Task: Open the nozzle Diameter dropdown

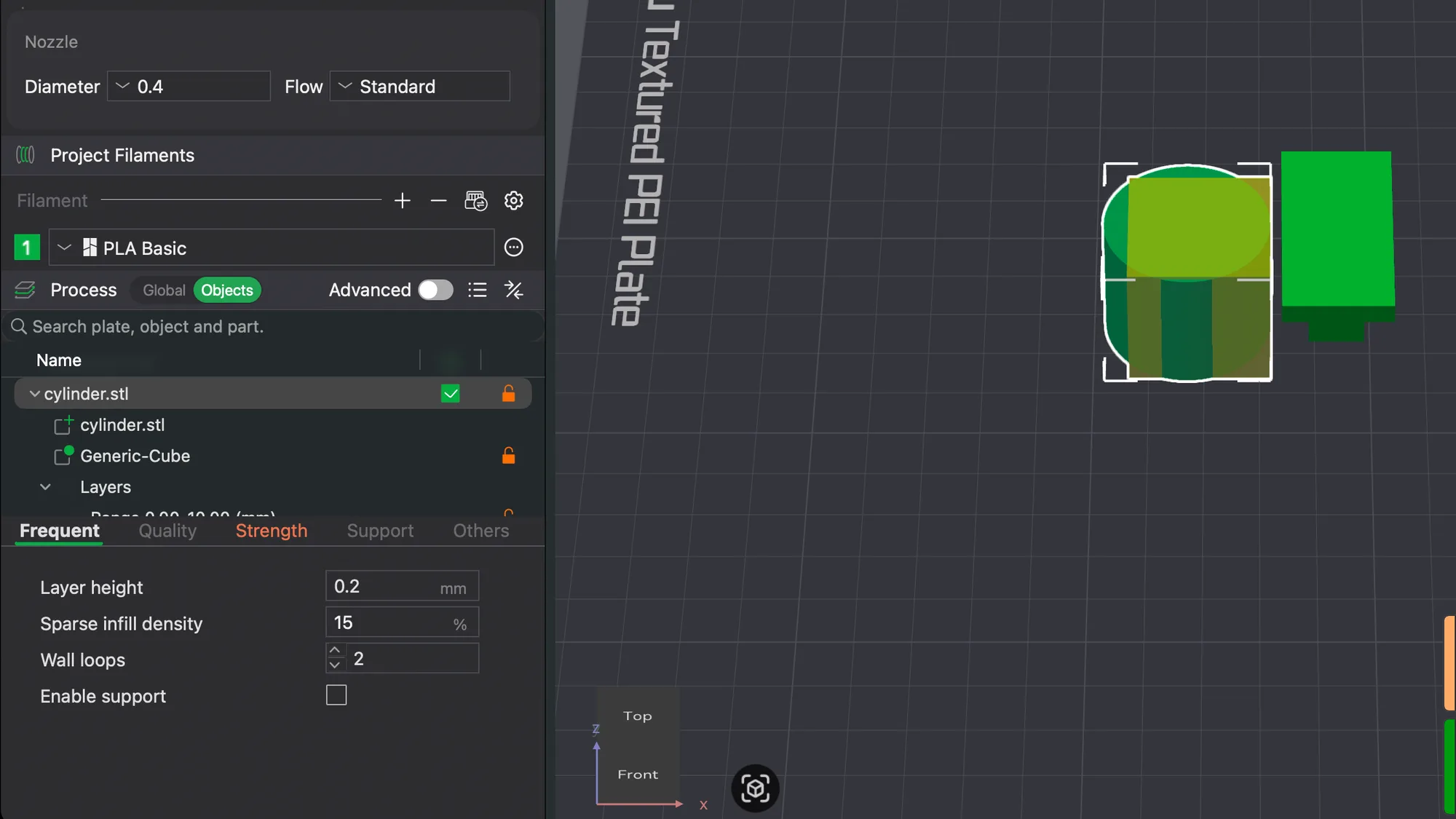Action: (x=189, y=86)
